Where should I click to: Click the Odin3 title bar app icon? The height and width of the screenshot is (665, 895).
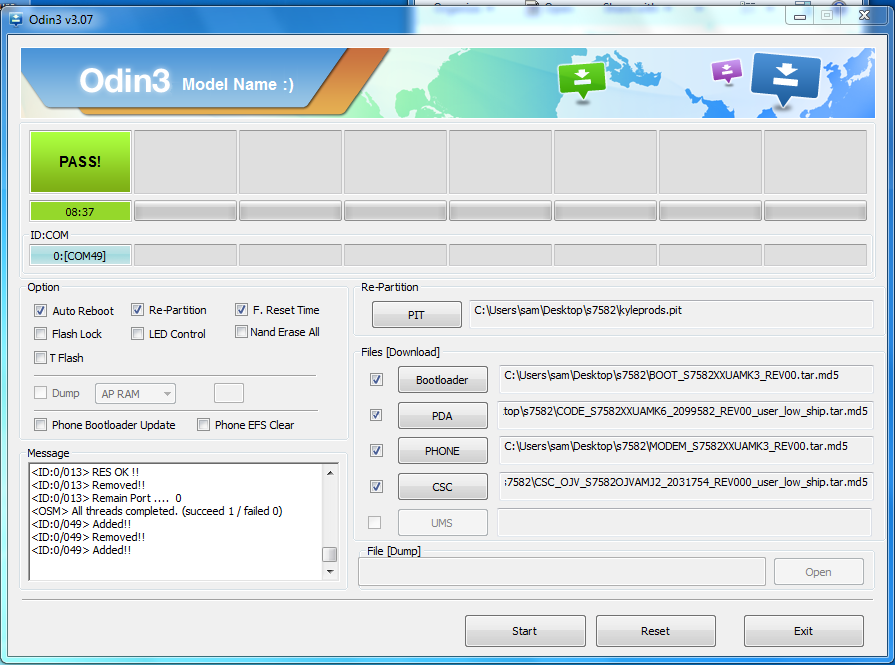point(15,19)
